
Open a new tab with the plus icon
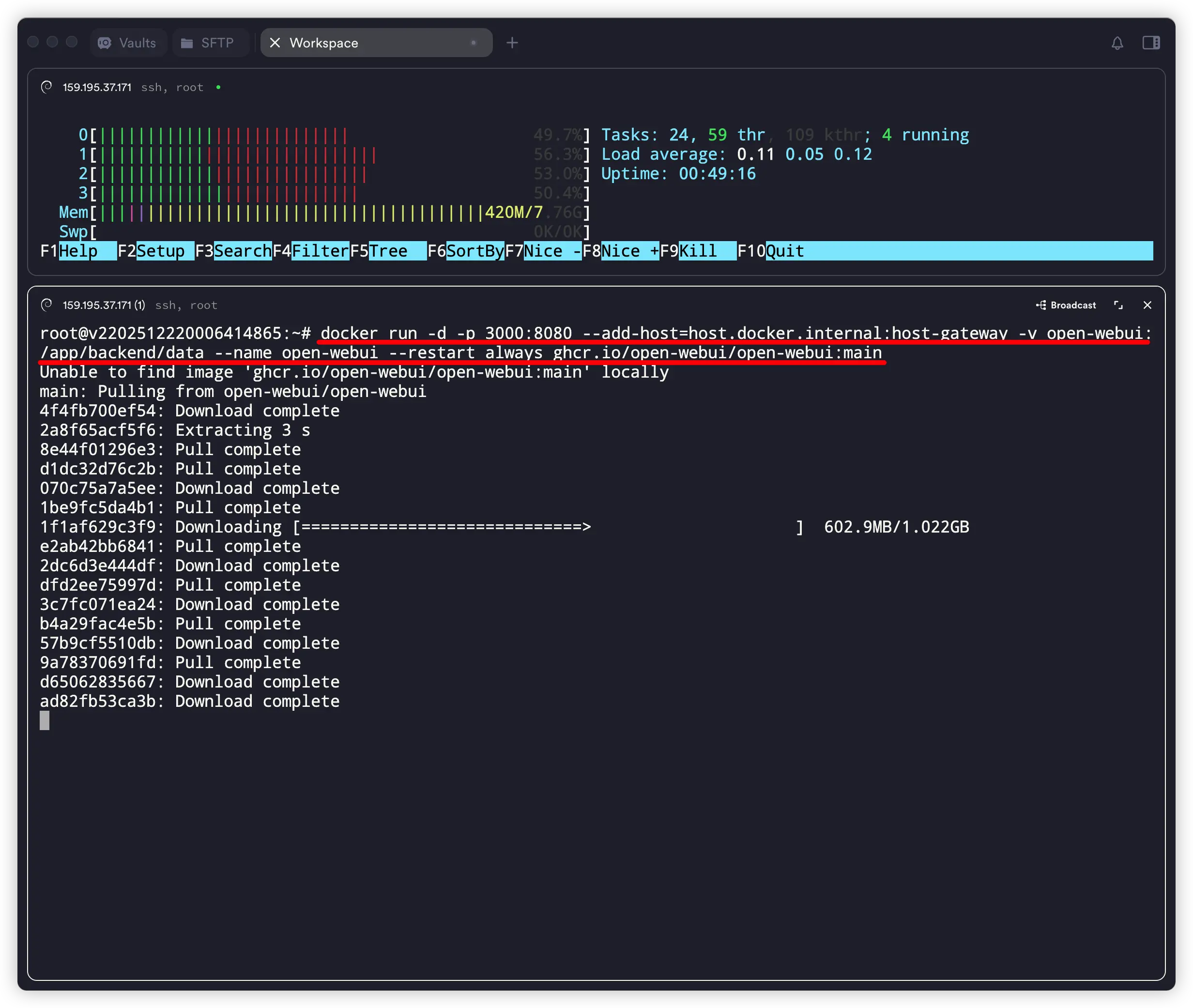(512, 42)
